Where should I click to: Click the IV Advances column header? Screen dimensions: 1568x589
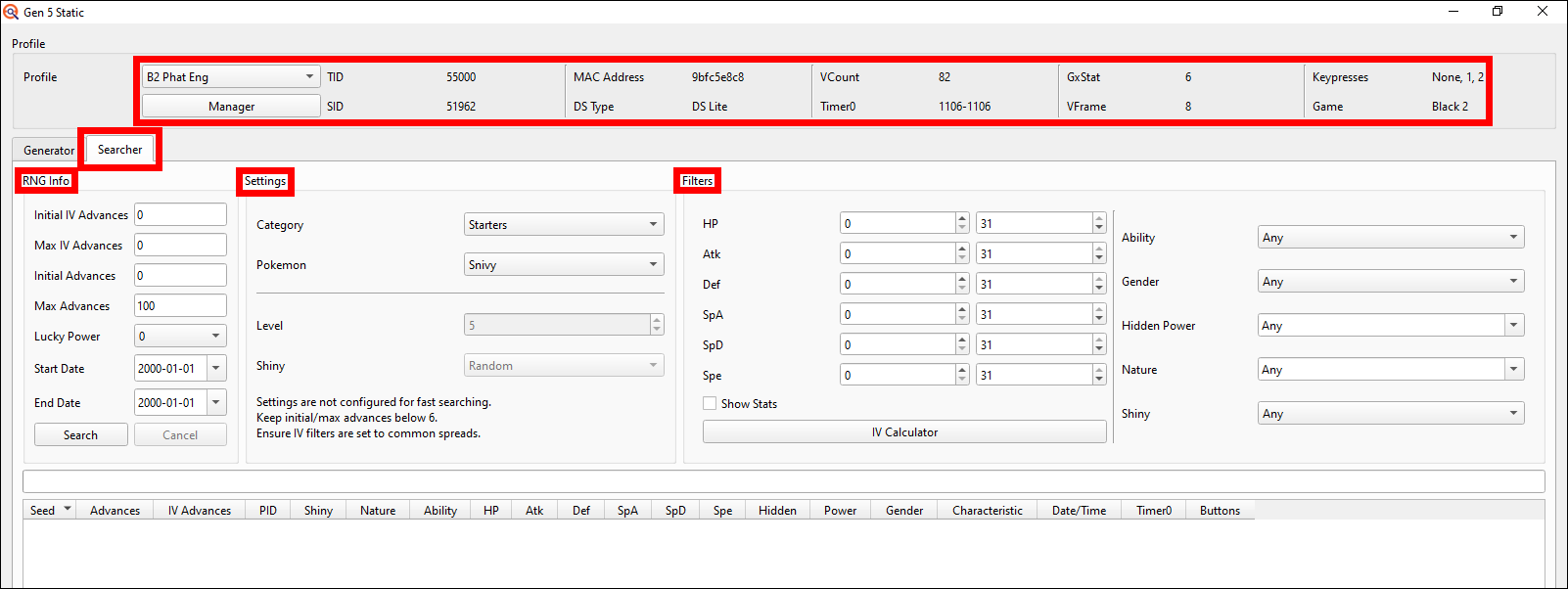[200, 510]
